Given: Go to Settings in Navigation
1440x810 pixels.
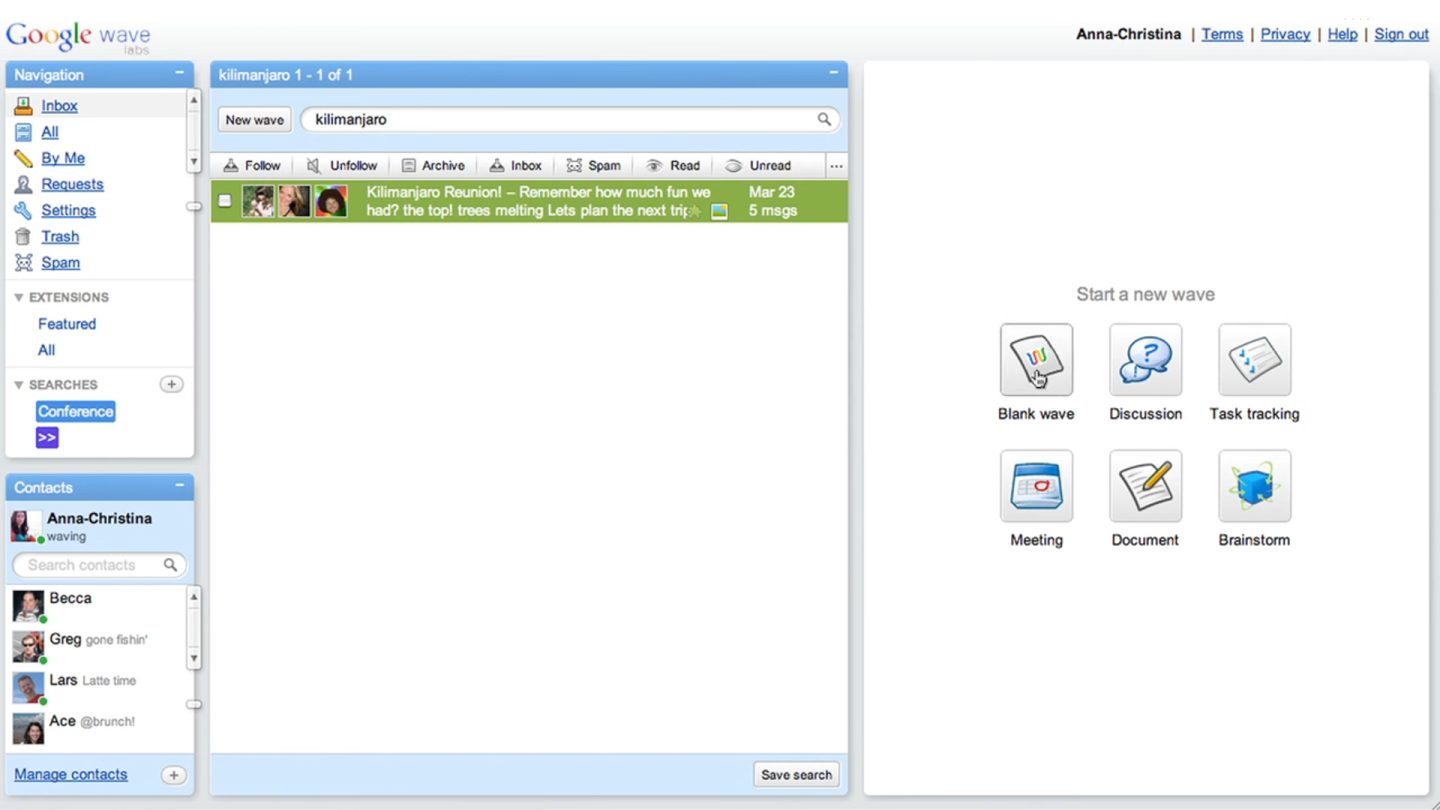Looking at the screenshot, I should click(x=68, y=211).
